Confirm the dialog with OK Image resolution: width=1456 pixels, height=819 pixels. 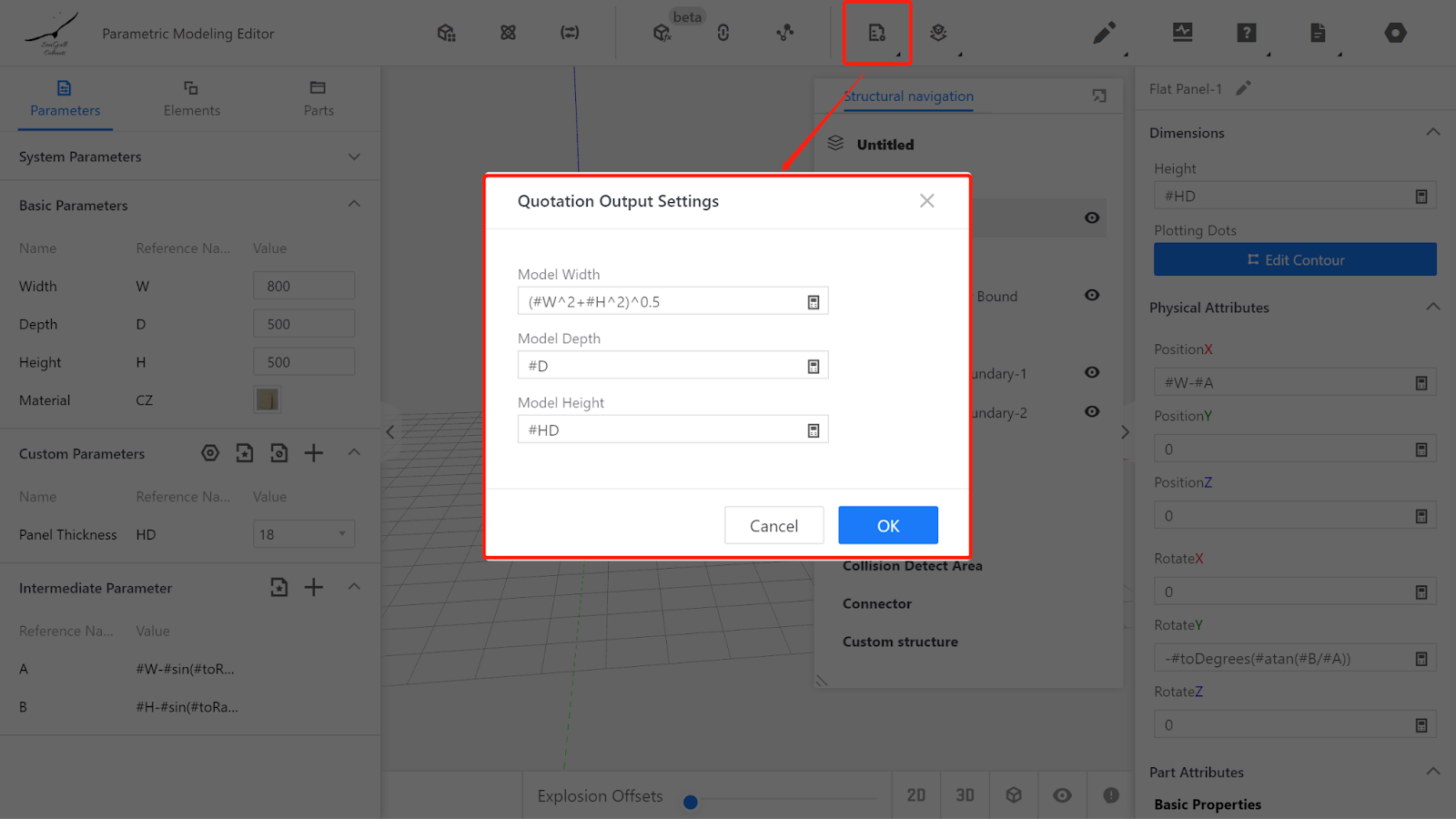click(888, 526)
